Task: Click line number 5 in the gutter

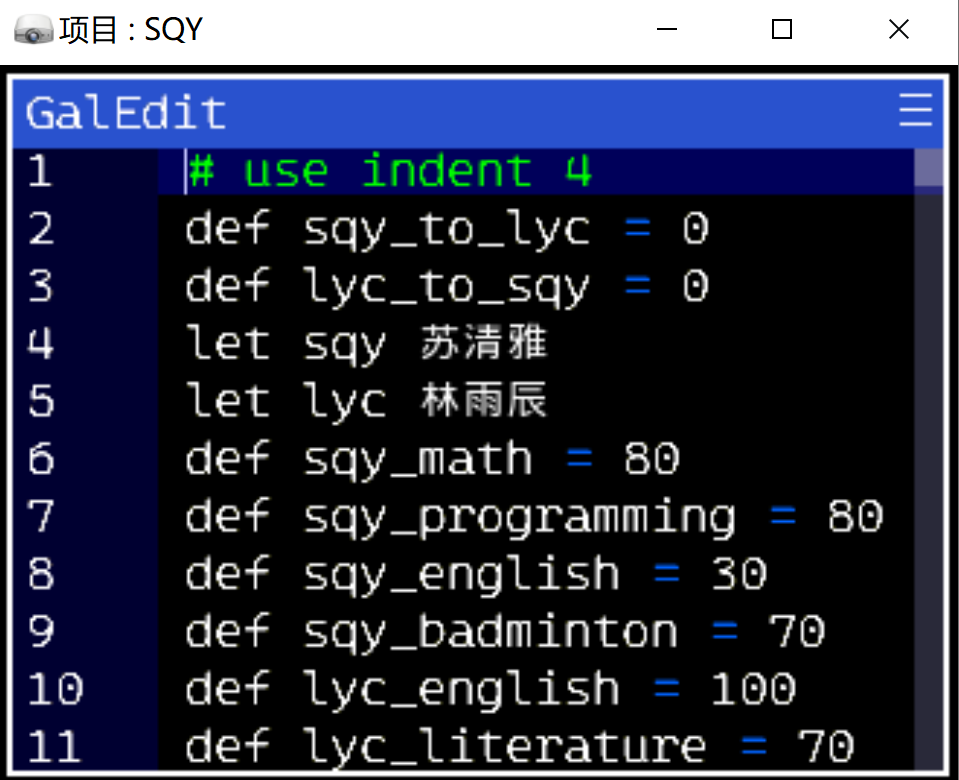Action: (x=41, y=401)
